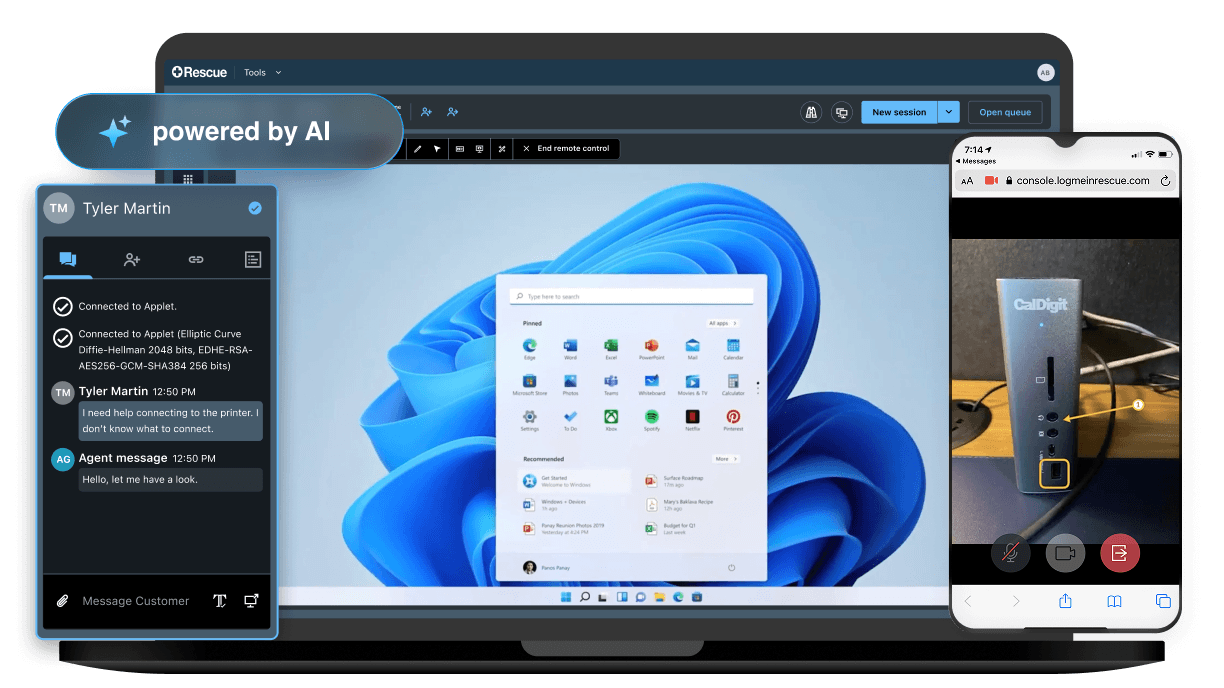Toggle the muted microphone on phone

tap(1011, 552)
